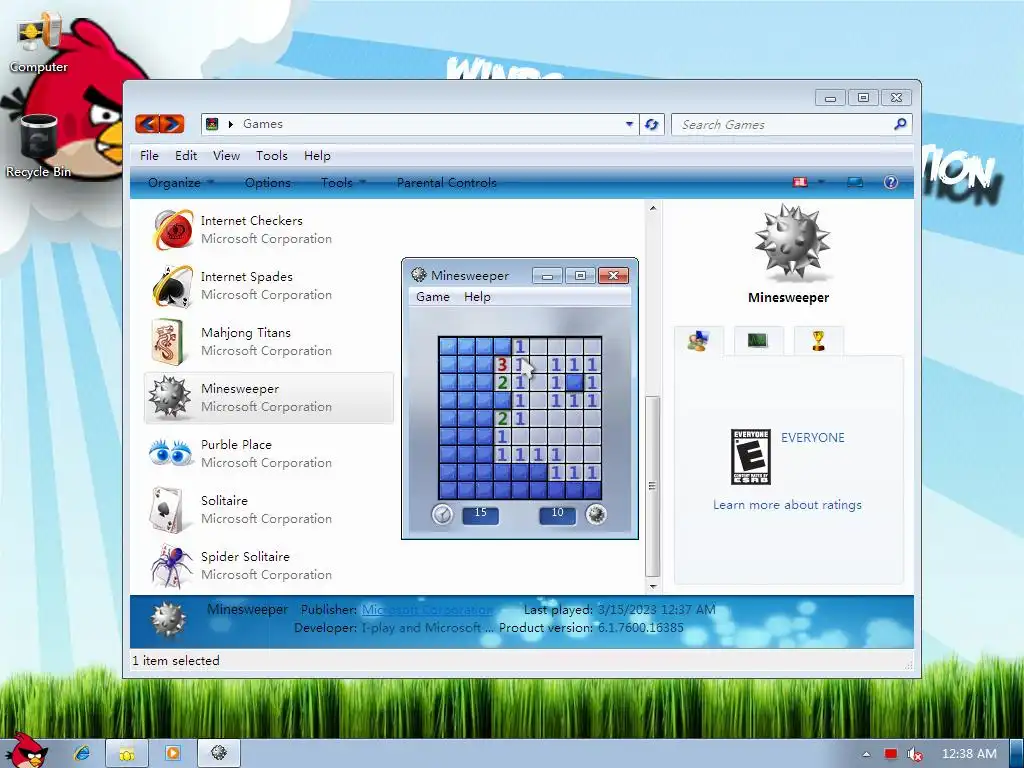This screenshot has width=1024, height=768.
Task: Show hidden tray icons arrow
Action: [x=867, y=754]
